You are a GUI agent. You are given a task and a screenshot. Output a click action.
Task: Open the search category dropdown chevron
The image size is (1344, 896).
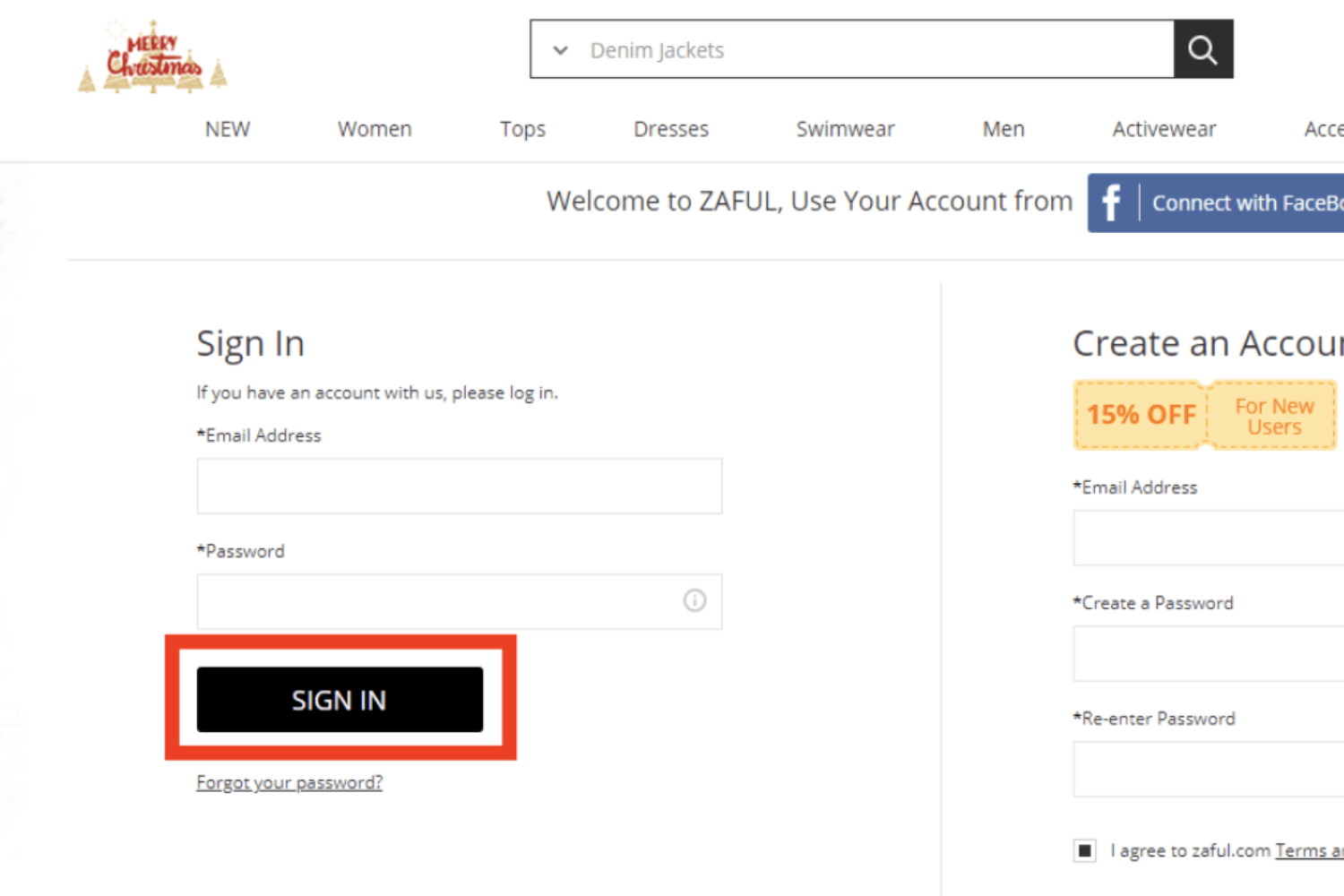(x=560, y=50)
